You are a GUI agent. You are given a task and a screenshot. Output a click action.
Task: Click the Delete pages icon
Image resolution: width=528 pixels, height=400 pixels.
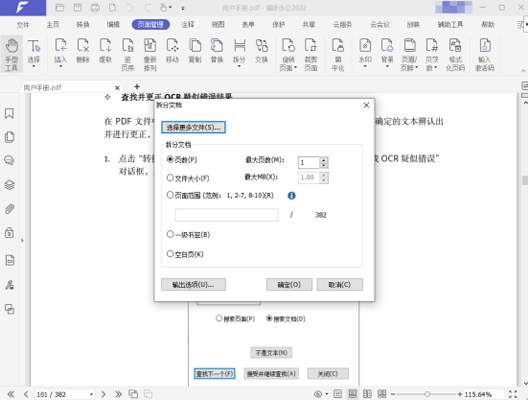83,46
